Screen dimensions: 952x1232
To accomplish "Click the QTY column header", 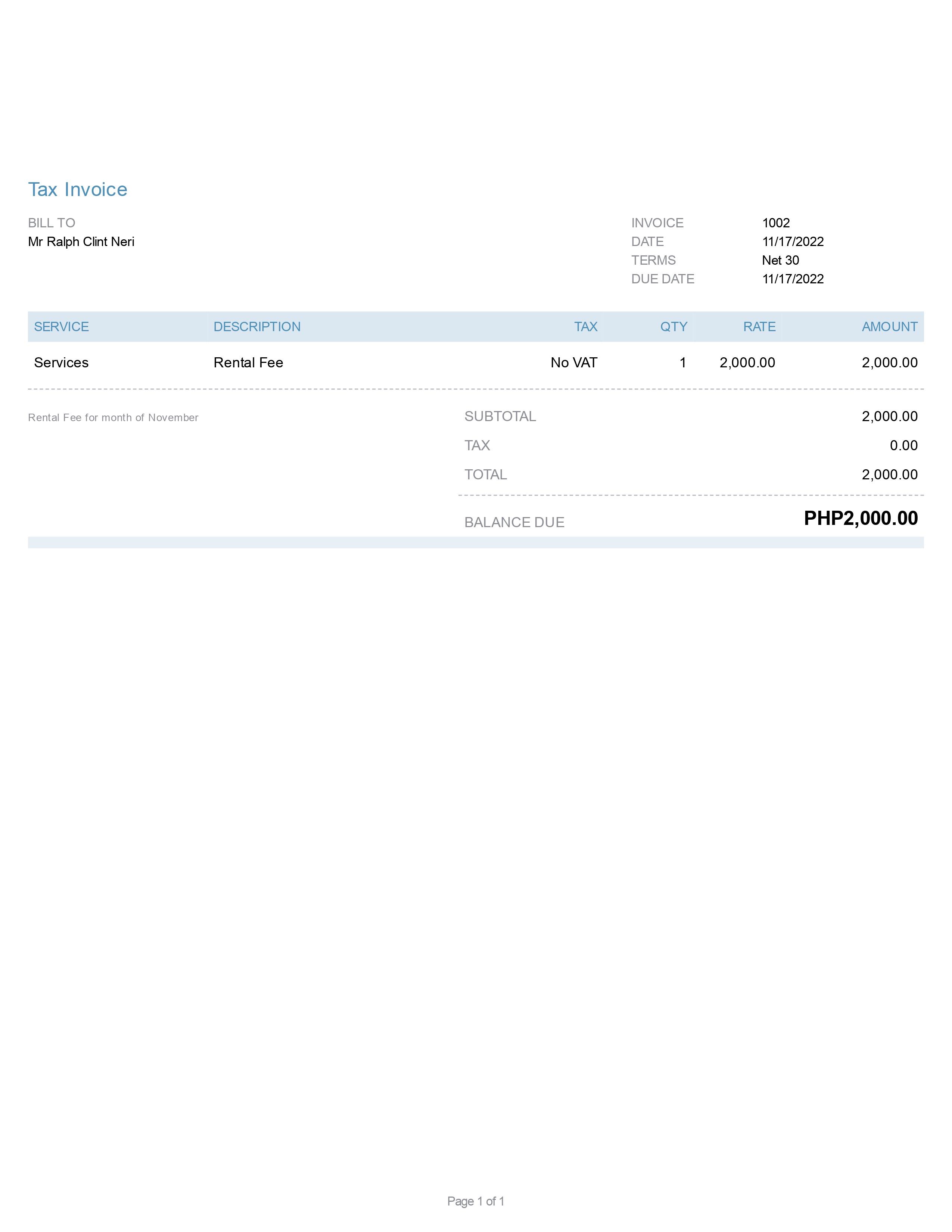I will [673, 327].
